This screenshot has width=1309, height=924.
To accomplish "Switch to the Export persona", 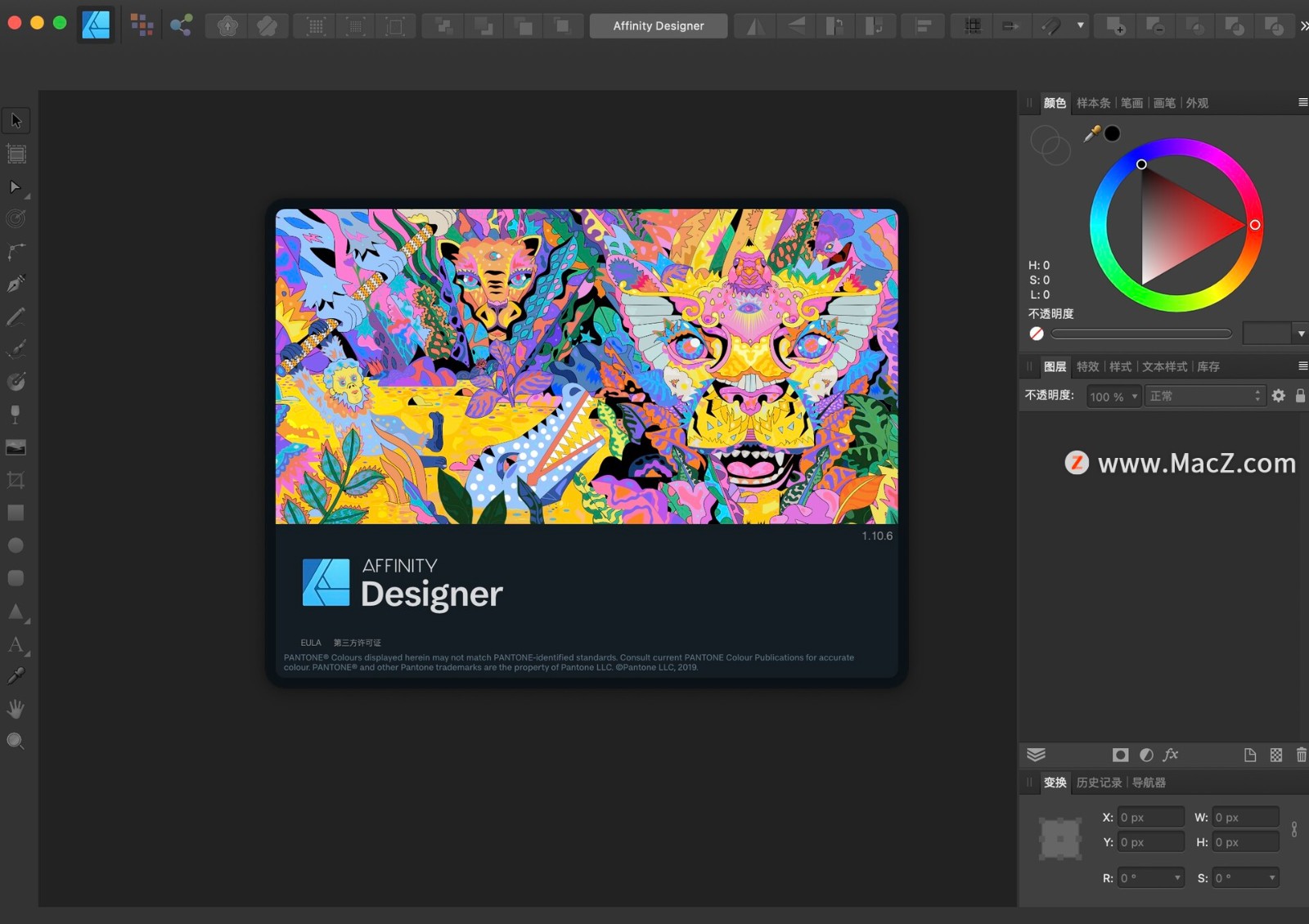I will (181, 25).
